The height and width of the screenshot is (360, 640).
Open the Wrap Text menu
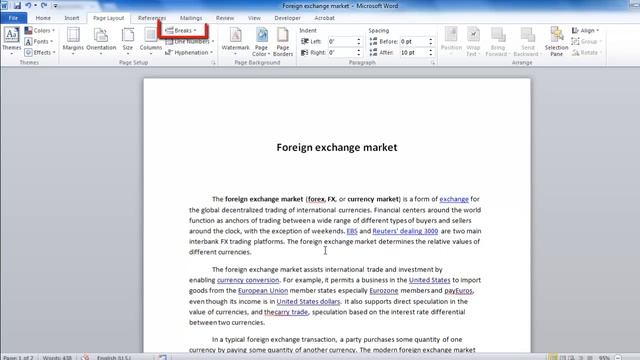[x=473, y=41]
